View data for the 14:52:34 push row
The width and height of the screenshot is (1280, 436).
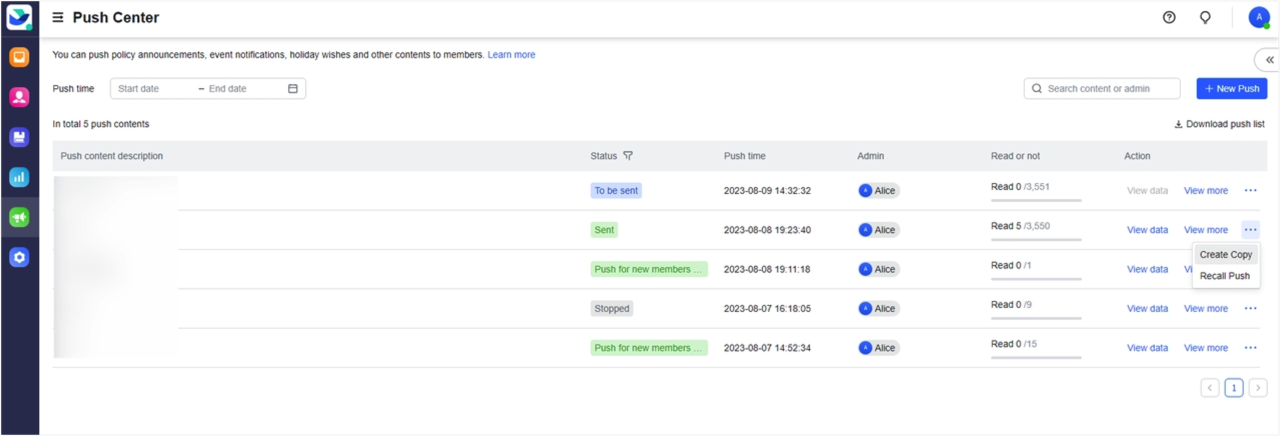pos(1147,348)
